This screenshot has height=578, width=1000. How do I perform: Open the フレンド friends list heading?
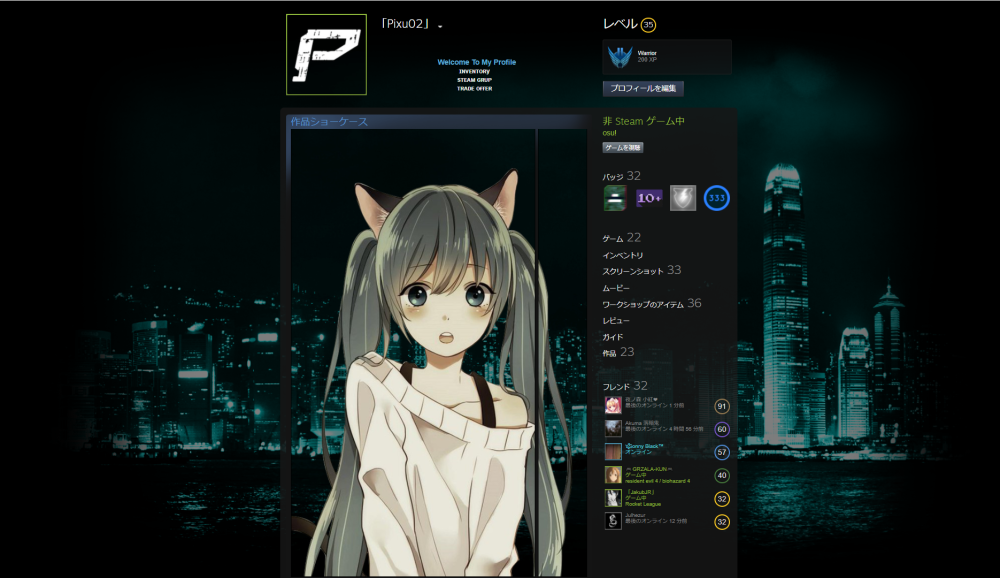point(616,386)
